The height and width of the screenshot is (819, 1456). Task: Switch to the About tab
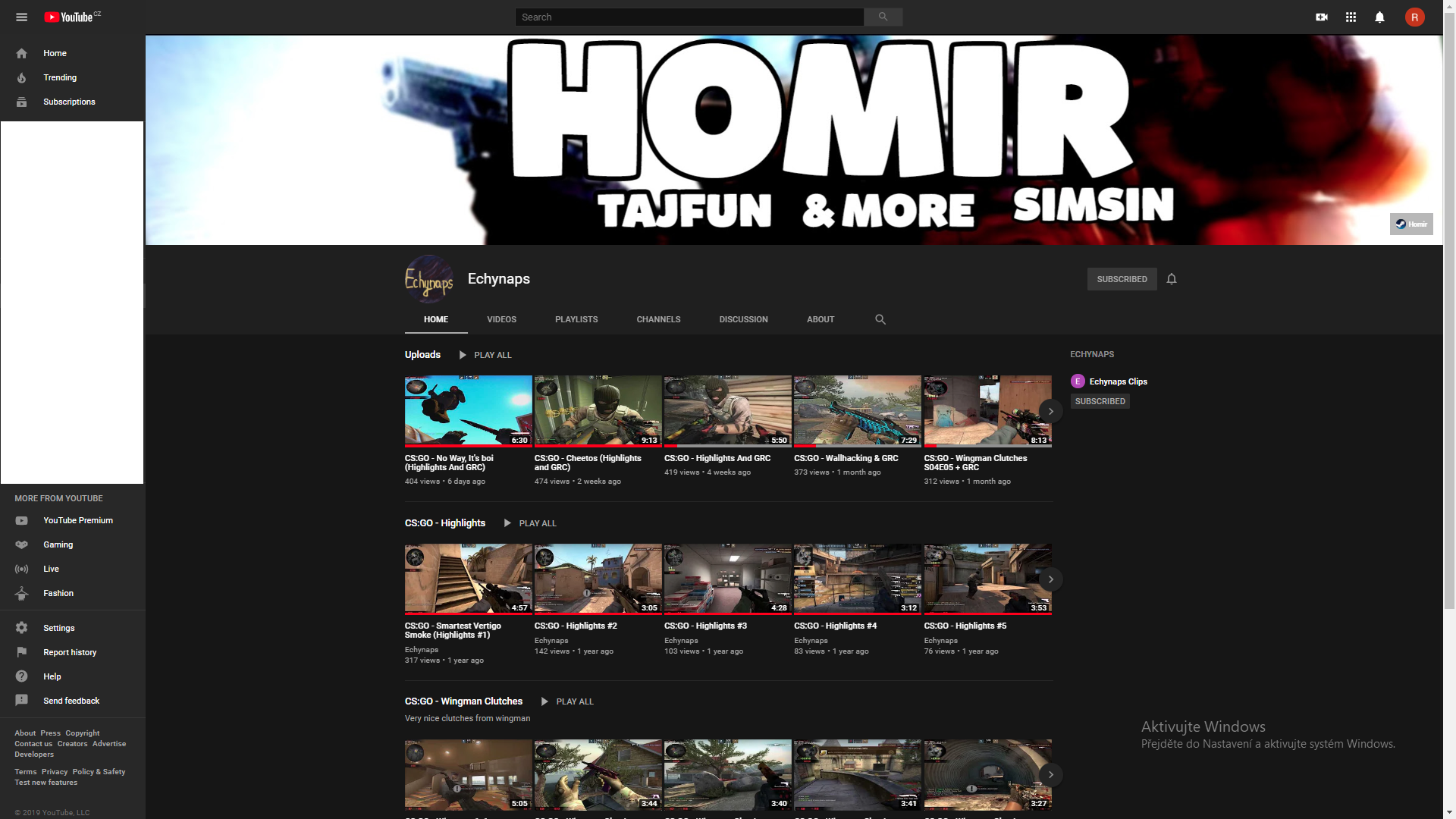click(821, 319)
